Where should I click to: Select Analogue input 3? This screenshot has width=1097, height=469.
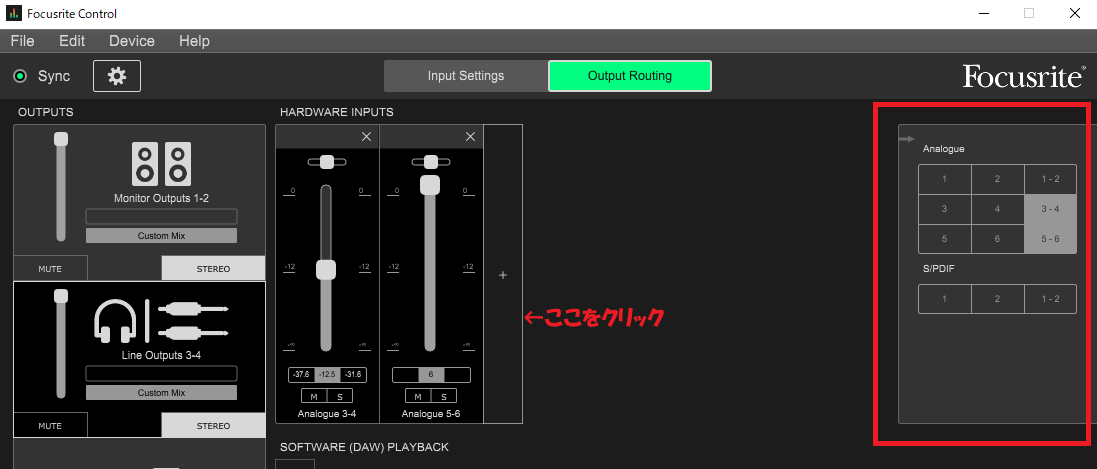(944, 209)
